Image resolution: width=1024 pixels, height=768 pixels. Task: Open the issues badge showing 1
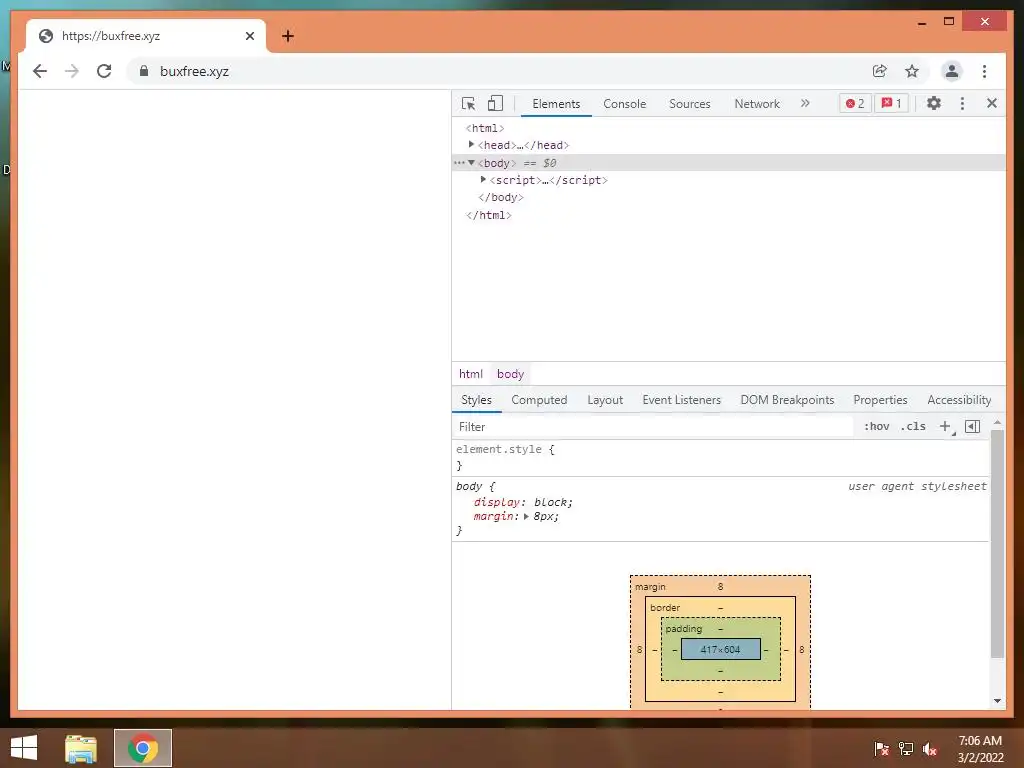coord(891,103)
